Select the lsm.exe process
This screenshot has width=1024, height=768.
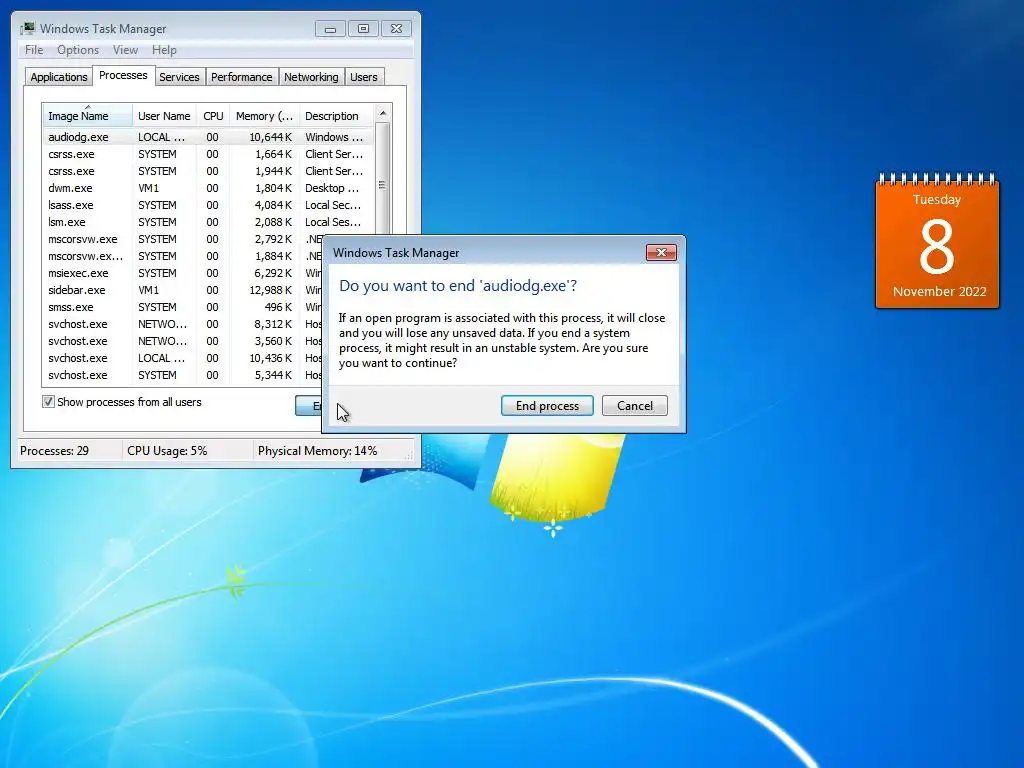point(208,222)
